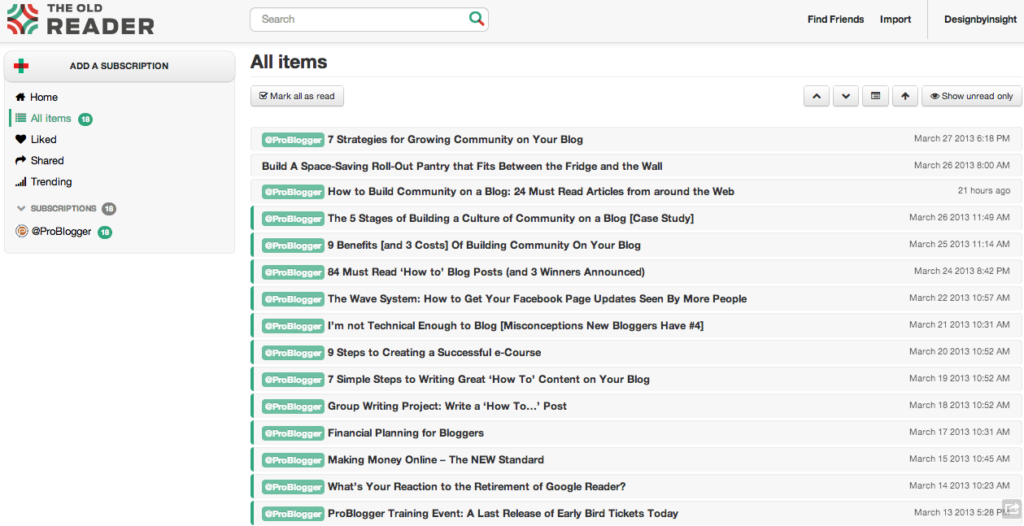Collapse the Subscriptions section
Screen dimensions: 1024x526
pos(21,208)
